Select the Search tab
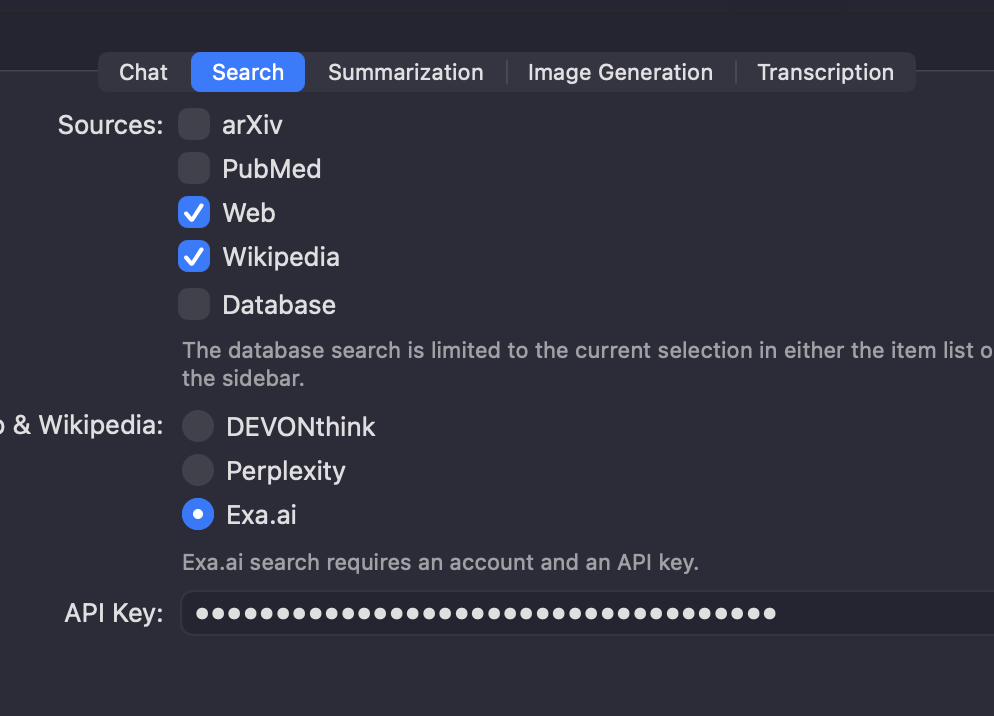Screen dimensions: 994x716 pyautogui.click(x=248, y=73)
